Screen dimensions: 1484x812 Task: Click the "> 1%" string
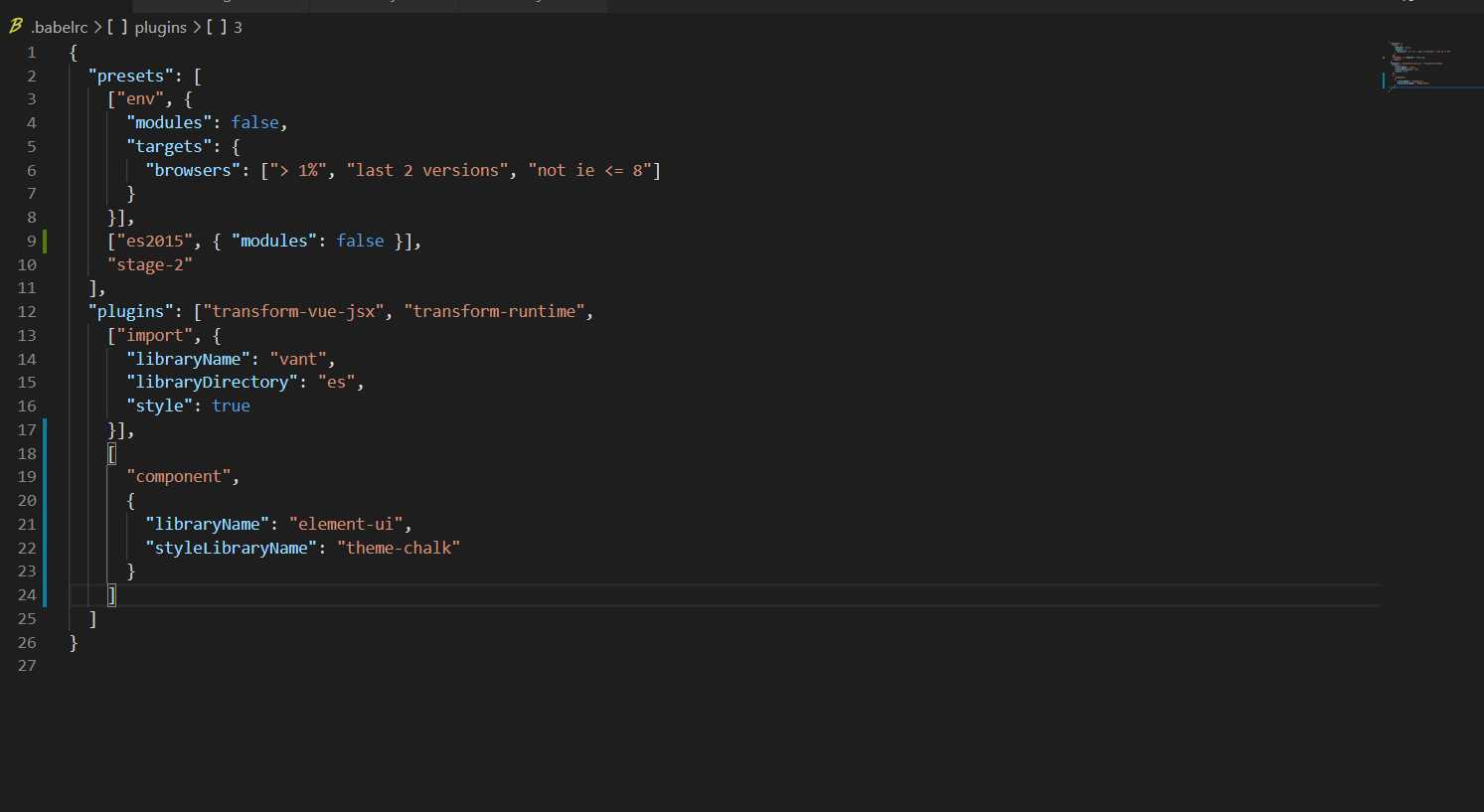[x=298, y=170]
